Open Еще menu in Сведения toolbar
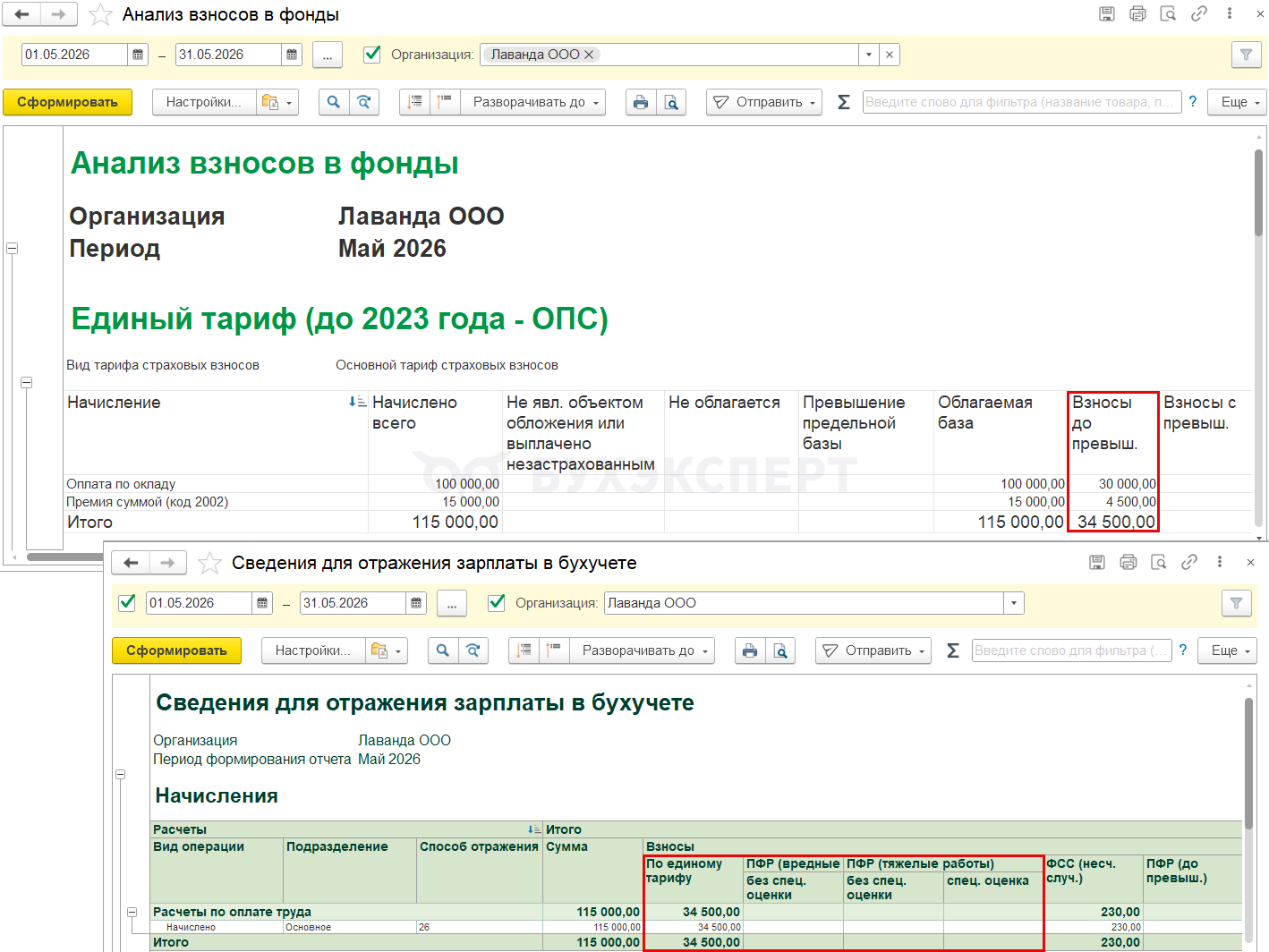The height and width of the screenshot is (952, 1269). (x=1228, y=650)
